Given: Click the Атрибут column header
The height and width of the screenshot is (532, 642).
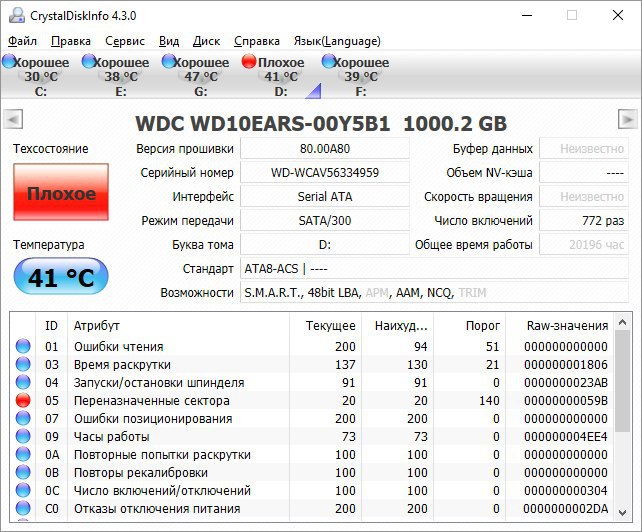Looking at the screenshot, I should (179, 326).
